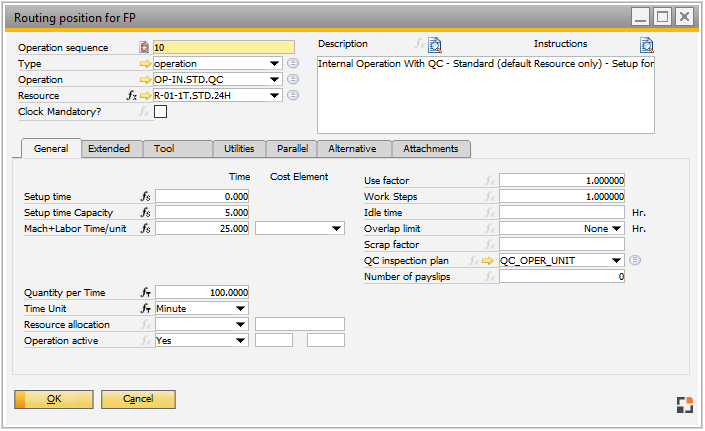705x431 pixels.
Task: Open the Alternative tab
Action: click(352, 149)
